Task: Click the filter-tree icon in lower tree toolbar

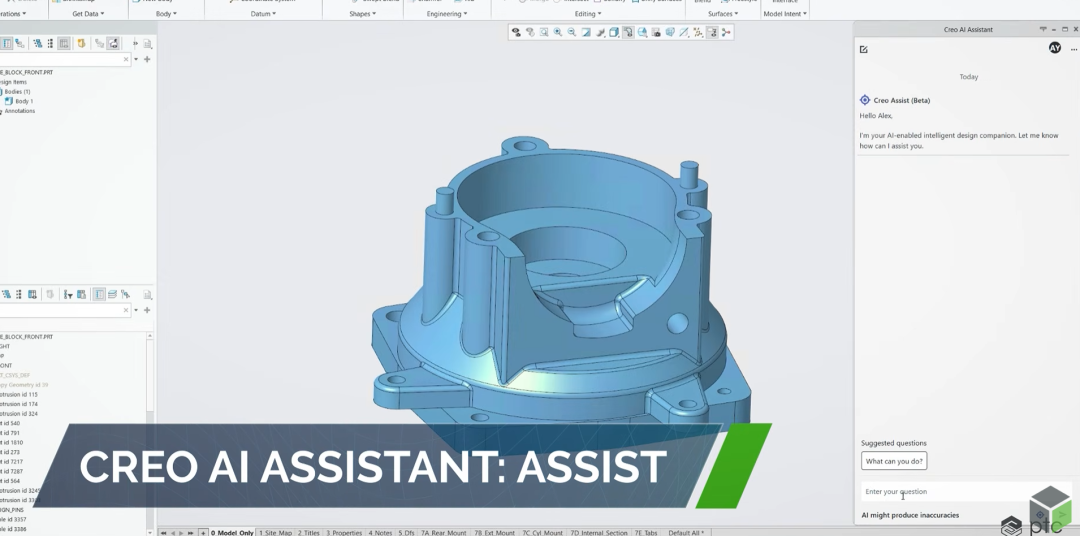Action: pos(68,294)
